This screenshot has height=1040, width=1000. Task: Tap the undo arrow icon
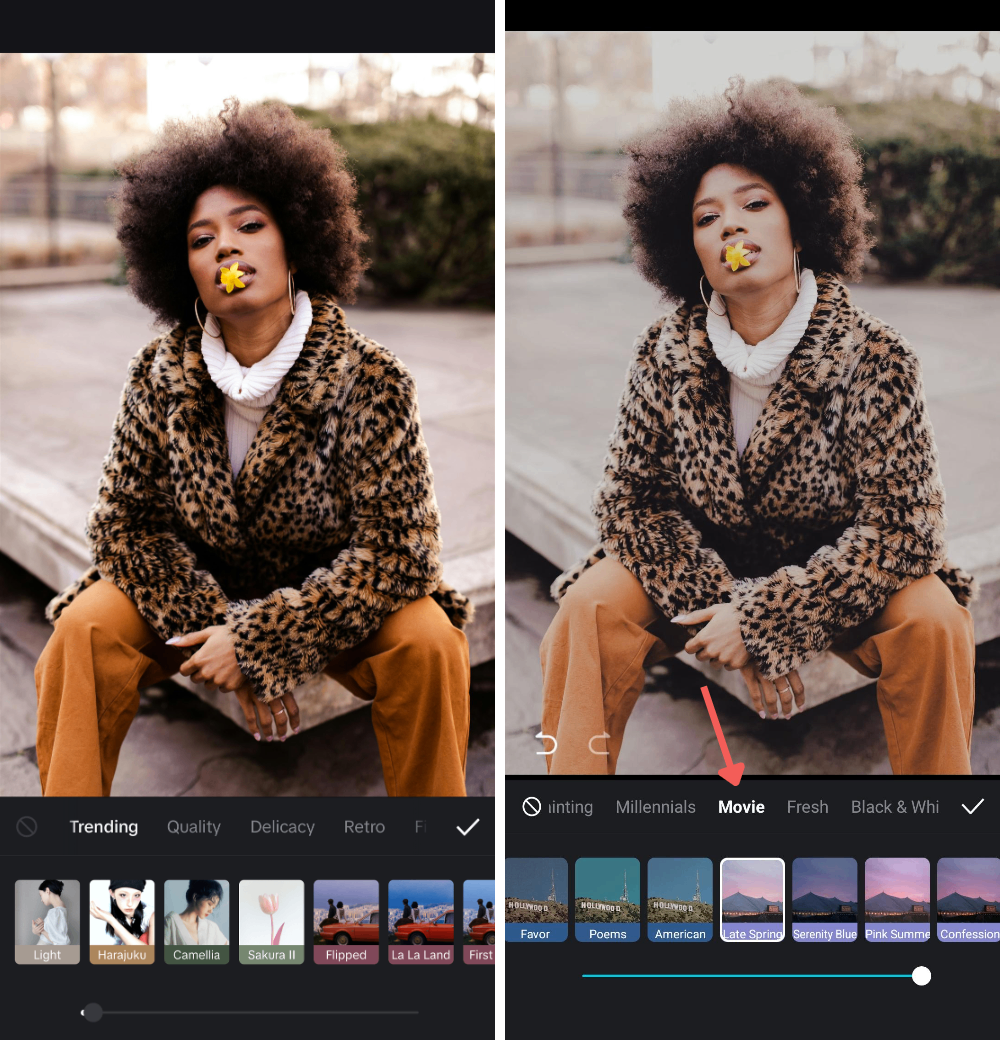coord(546,744)
